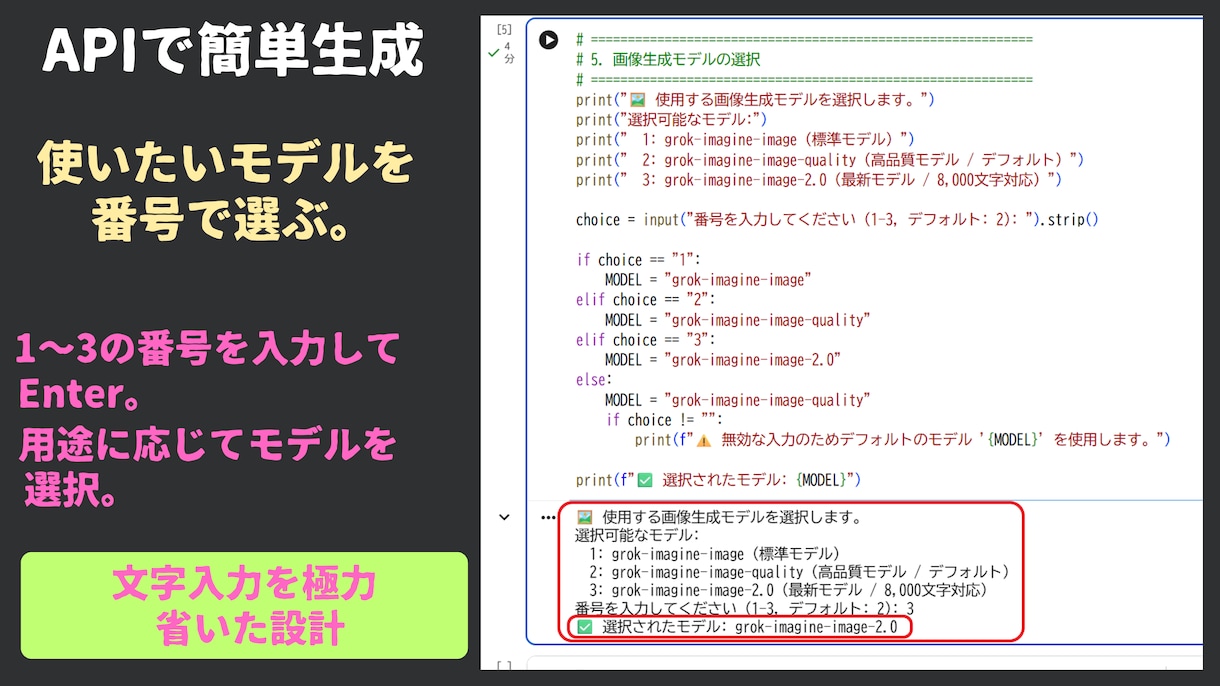Click the 'else:' code line
The image size is (1220, 686).
pyautogui.click(x=594, y=380)
